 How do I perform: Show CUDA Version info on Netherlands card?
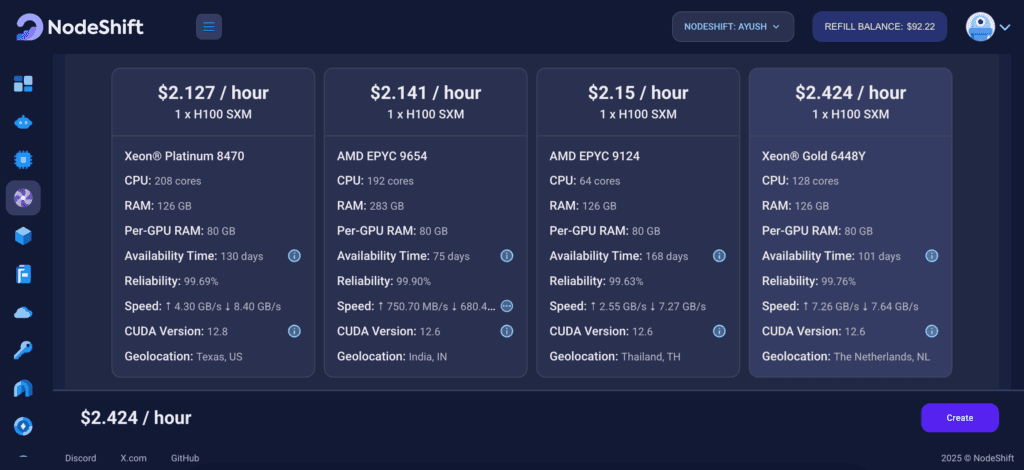pyautogui.click(x=932, y=331)
